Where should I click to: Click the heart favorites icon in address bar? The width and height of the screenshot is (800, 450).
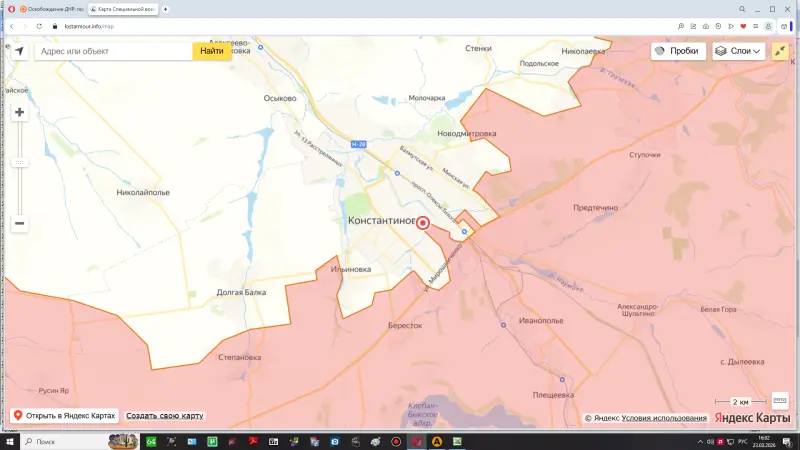coord(743,26)
